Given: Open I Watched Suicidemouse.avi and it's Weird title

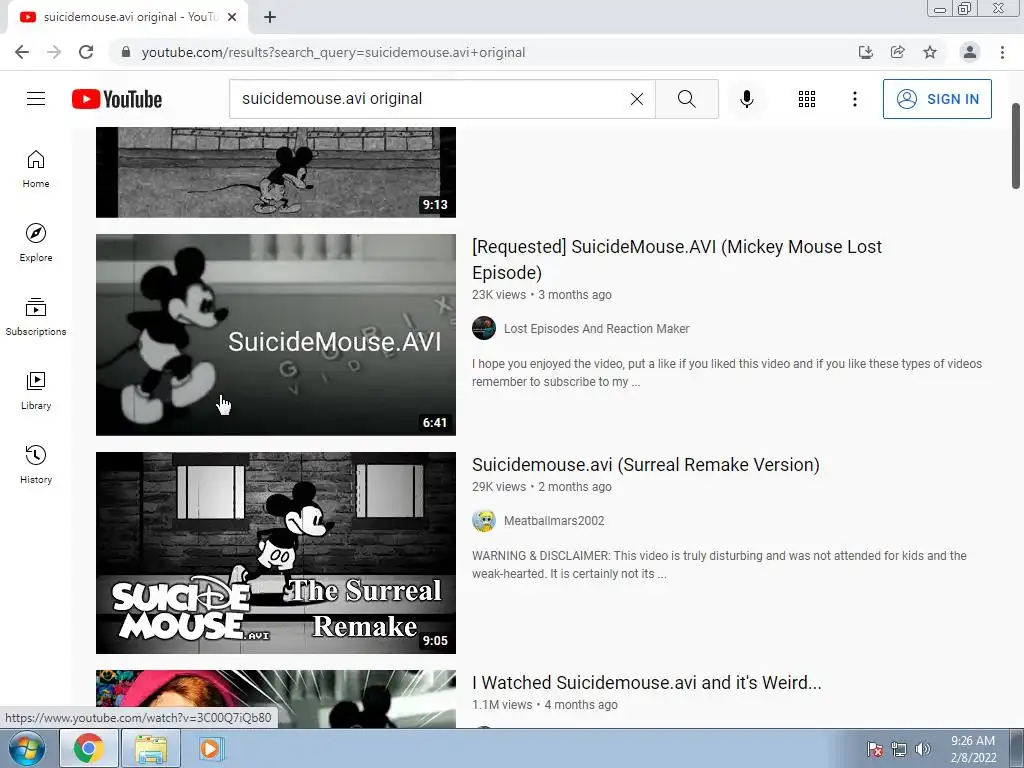Looking at the screenshot, I should pyautogui.click(x=647, y=682).
